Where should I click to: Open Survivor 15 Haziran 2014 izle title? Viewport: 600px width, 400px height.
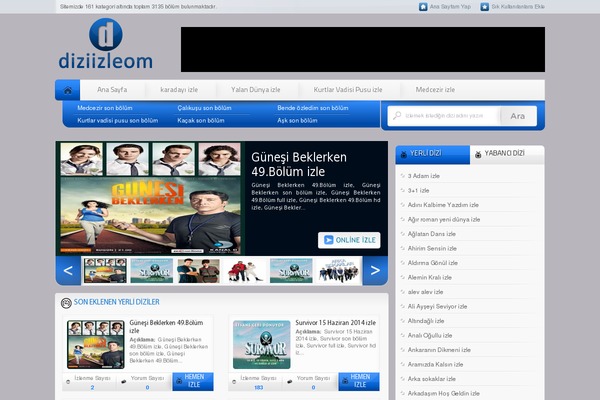click(335, 323)
